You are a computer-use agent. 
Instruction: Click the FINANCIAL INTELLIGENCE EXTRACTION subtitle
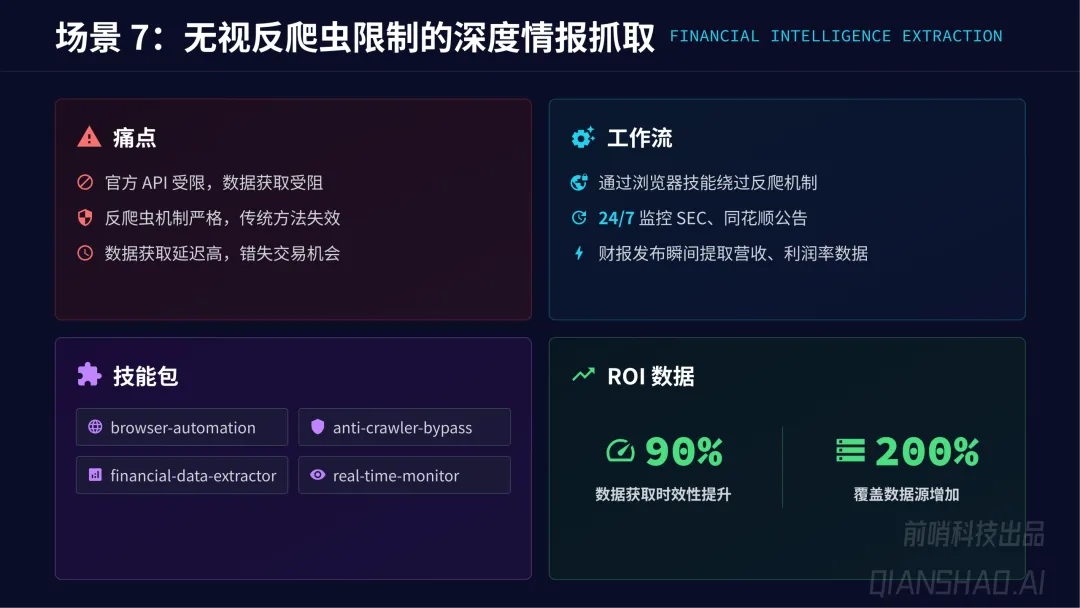coord(835,36)
